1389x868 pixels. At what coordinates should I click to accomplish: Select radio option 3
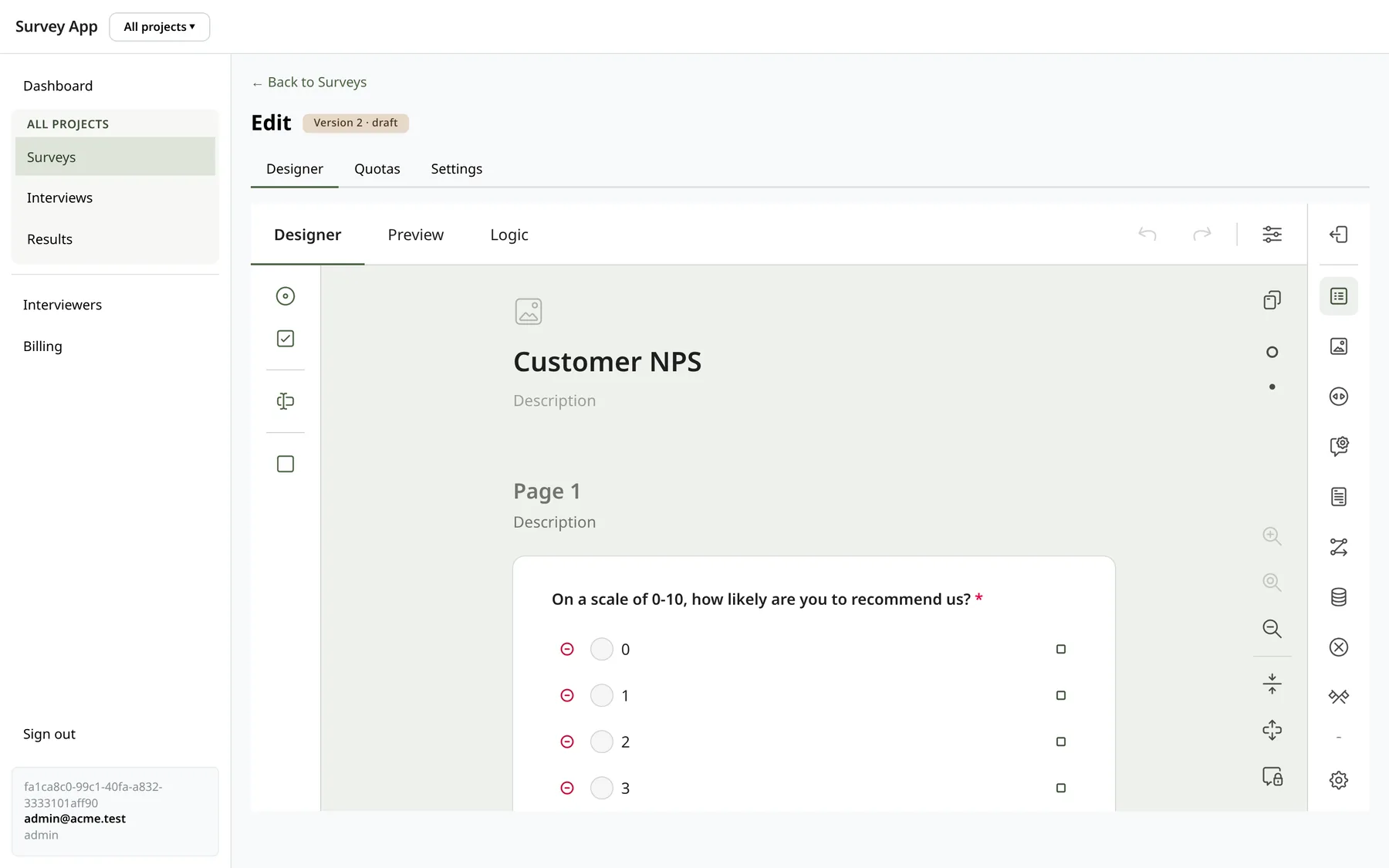602,789
